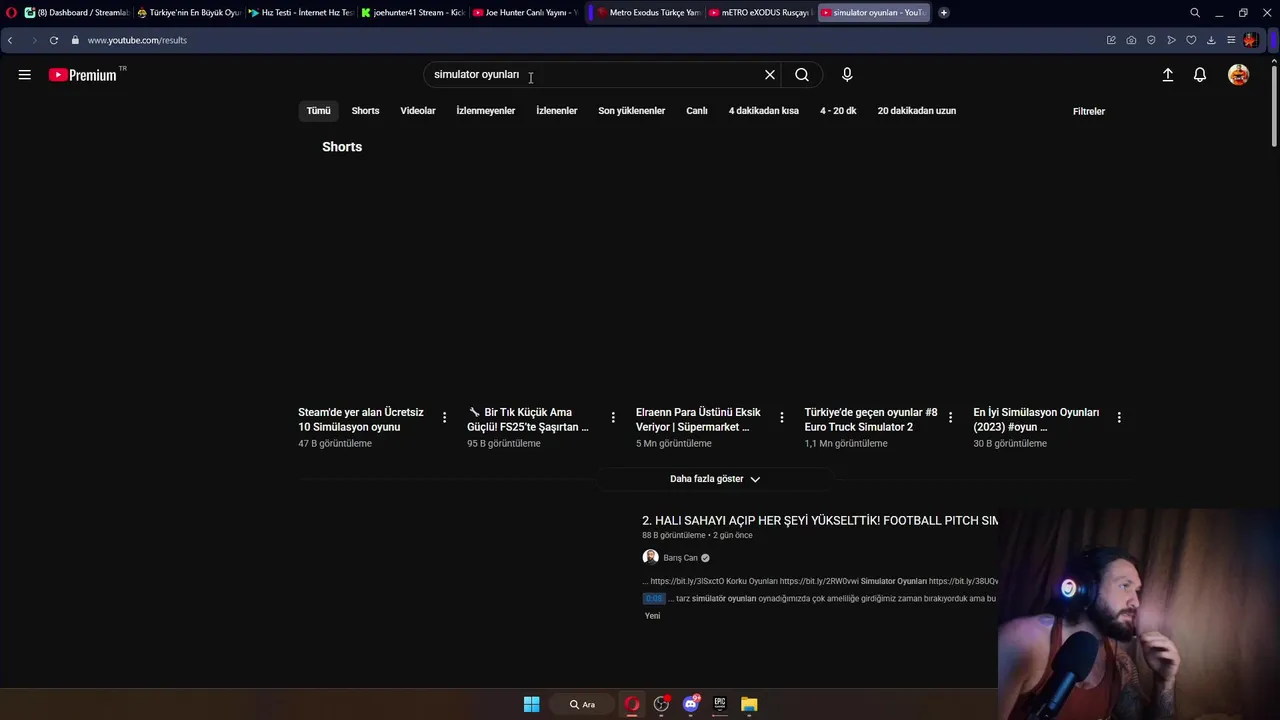Open Barış Can channel link

coord(680,558)
